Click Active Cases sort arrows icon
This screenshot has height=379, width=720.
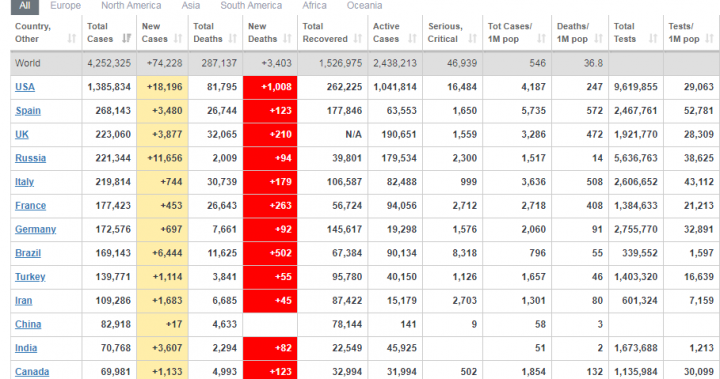(412, 39)
